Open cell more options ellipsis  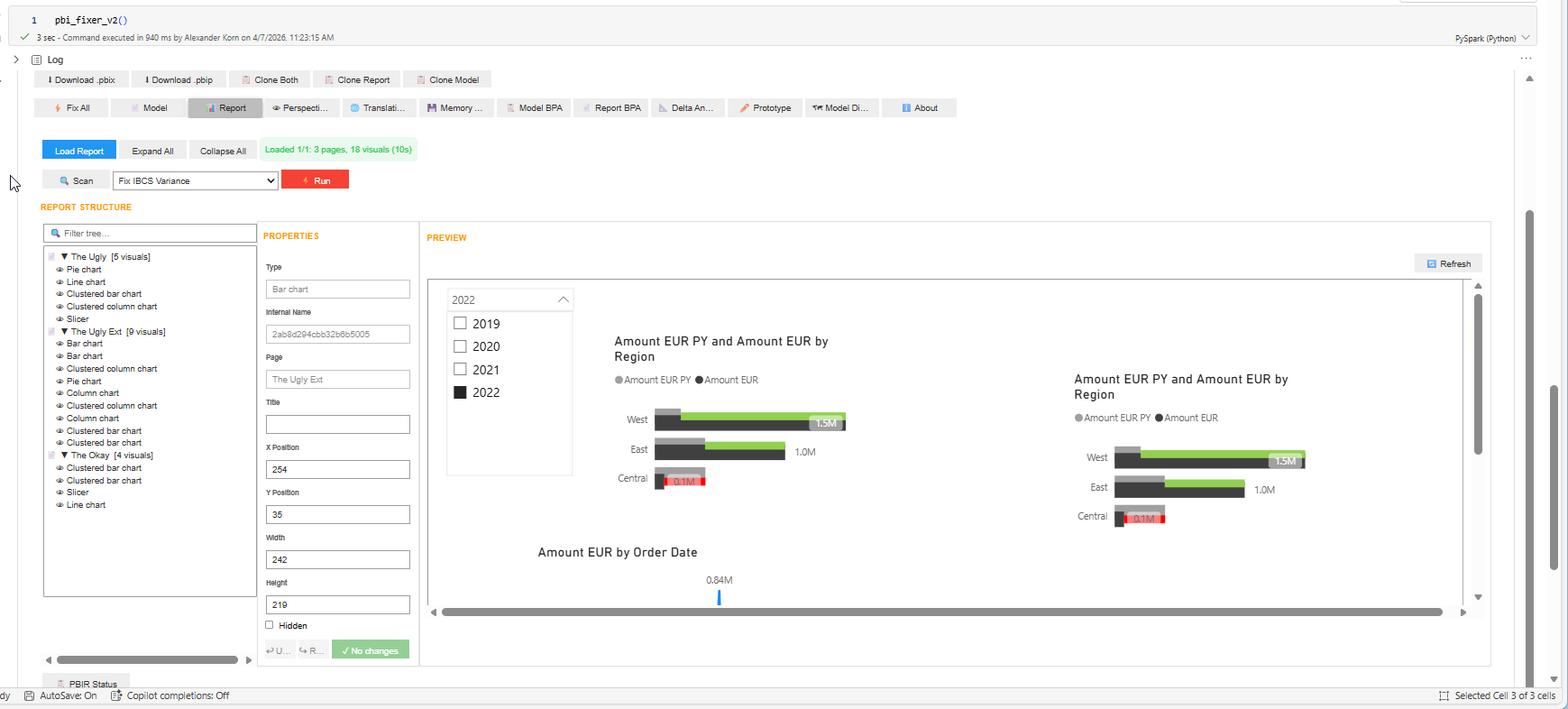(x=1526, y=59)
